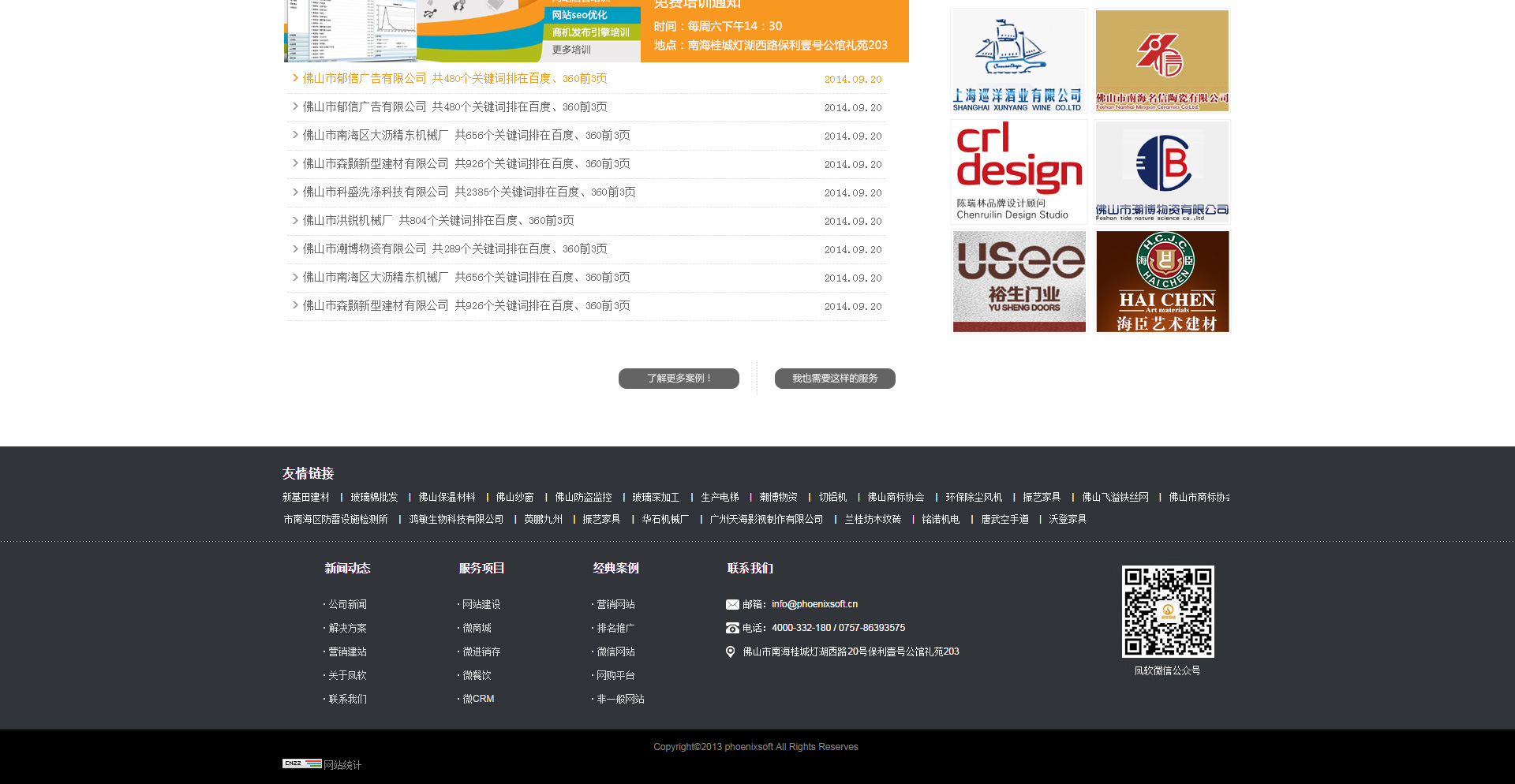This screenshot has width=1515, height=784.
Task: Open the highlighted 佛山市郁信广告有限公司 news item
Action: [454, 79]
